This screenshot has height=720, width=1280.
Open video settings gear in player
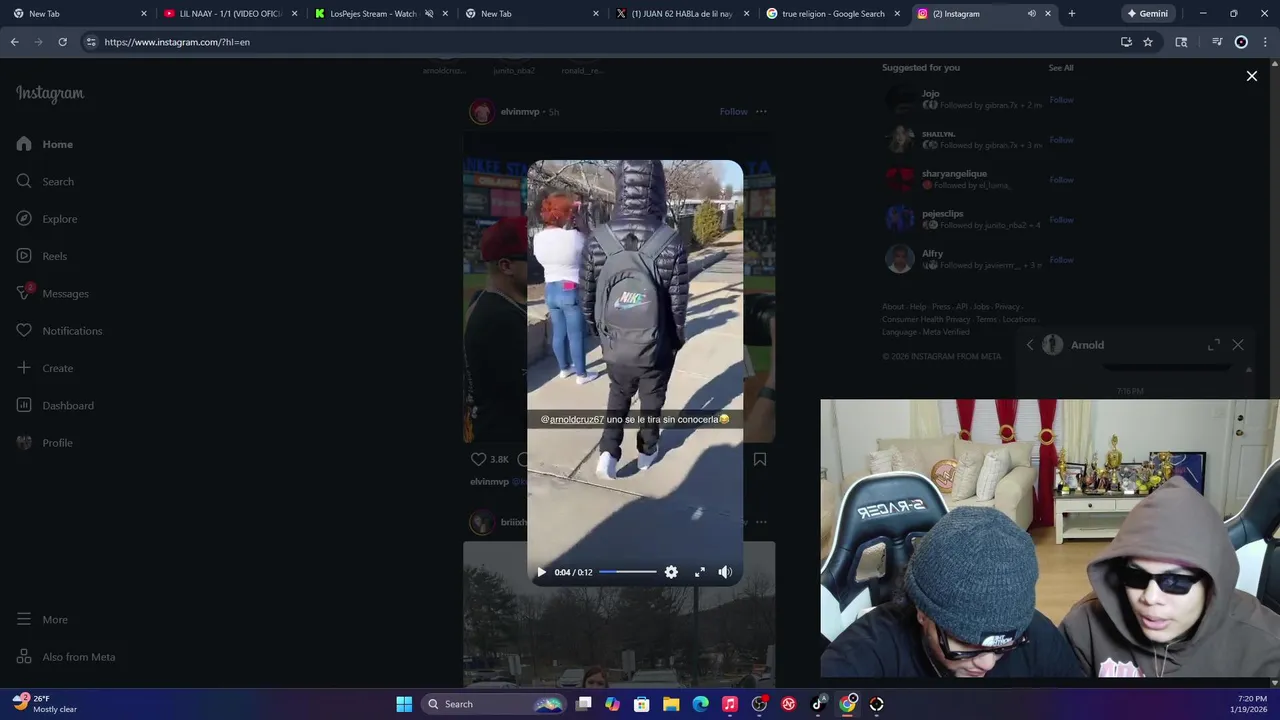coord(671,572)
